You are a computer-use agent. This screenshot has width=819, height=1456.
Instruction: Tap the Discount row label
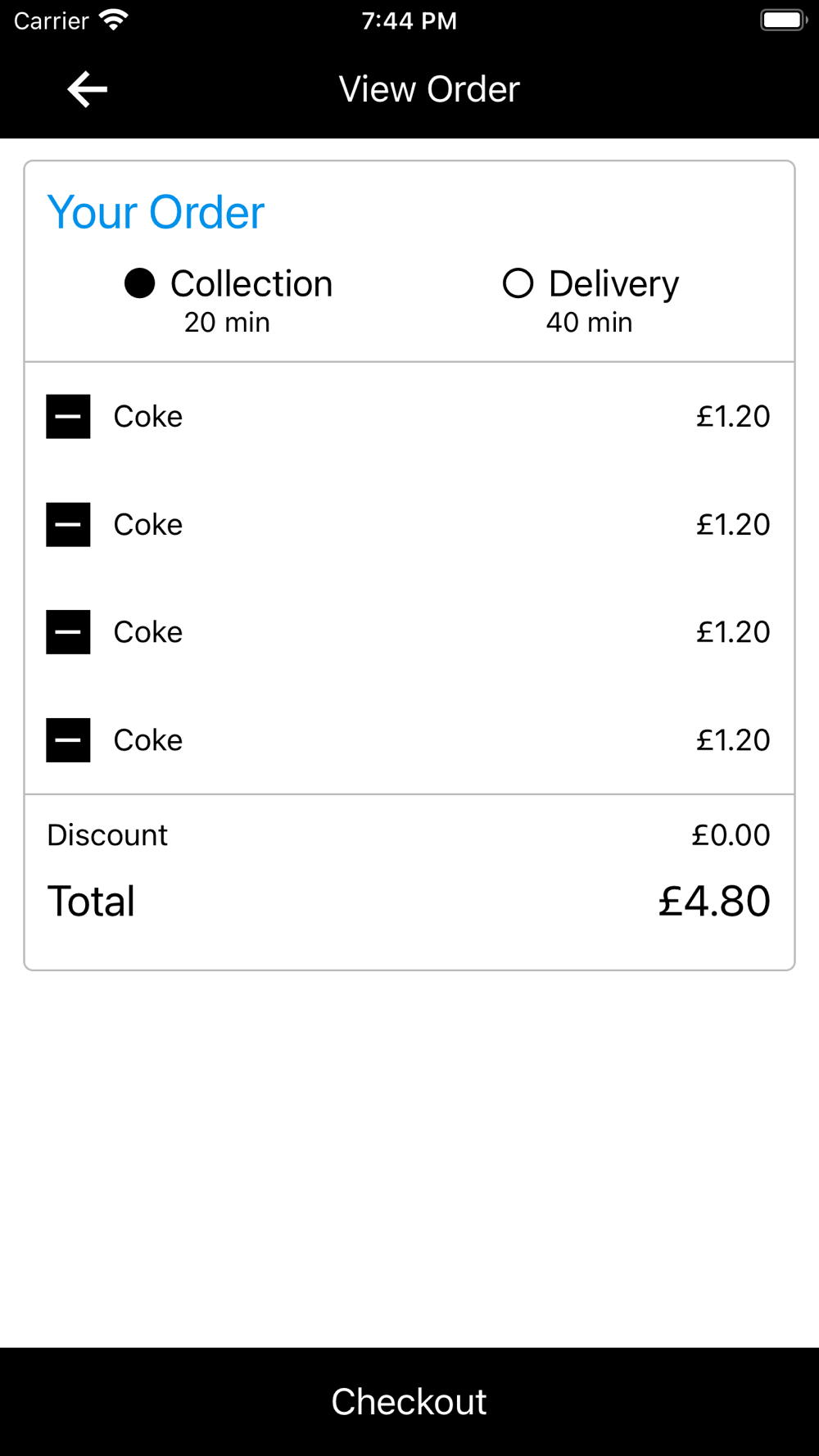click(107, 835)
